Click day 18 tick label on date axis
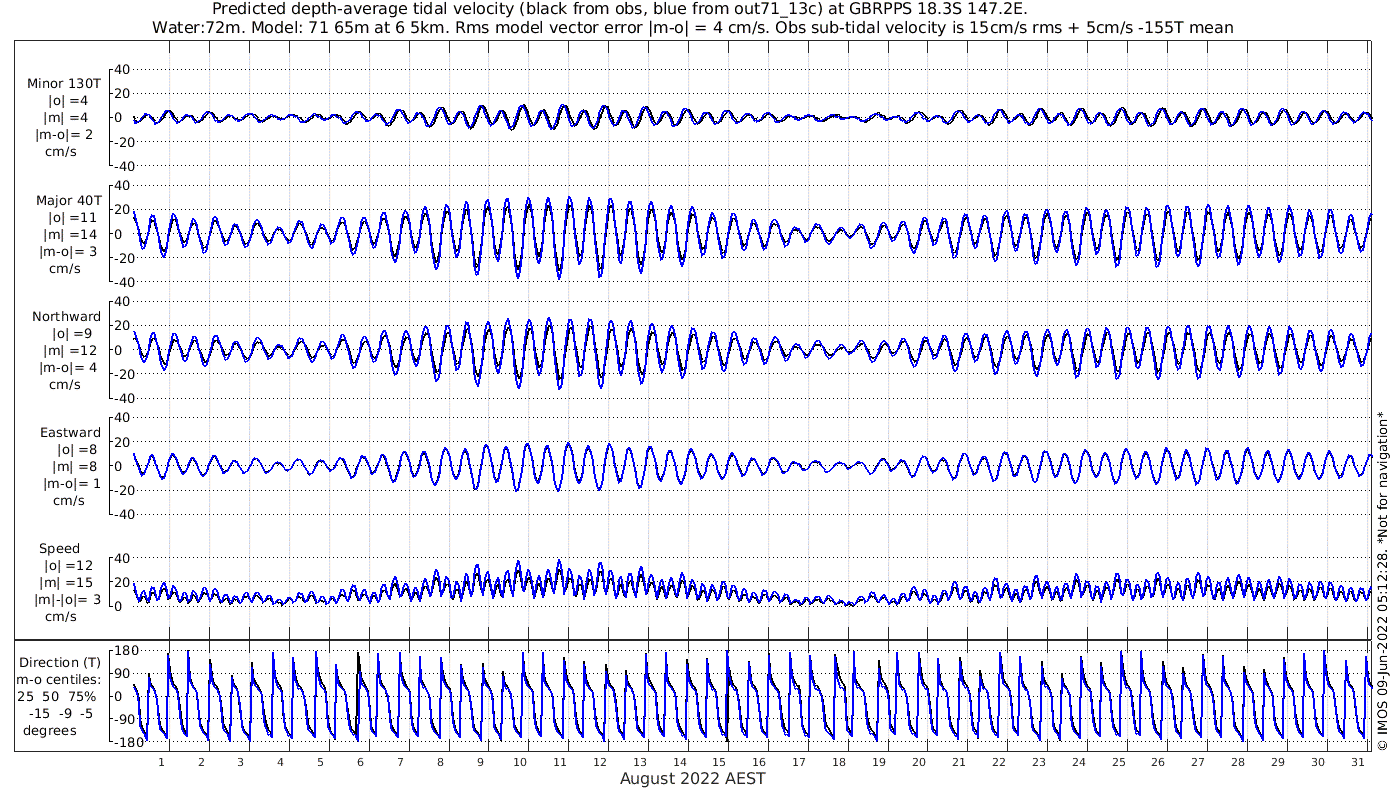1400x800 pixels. (x=839, y=762)
